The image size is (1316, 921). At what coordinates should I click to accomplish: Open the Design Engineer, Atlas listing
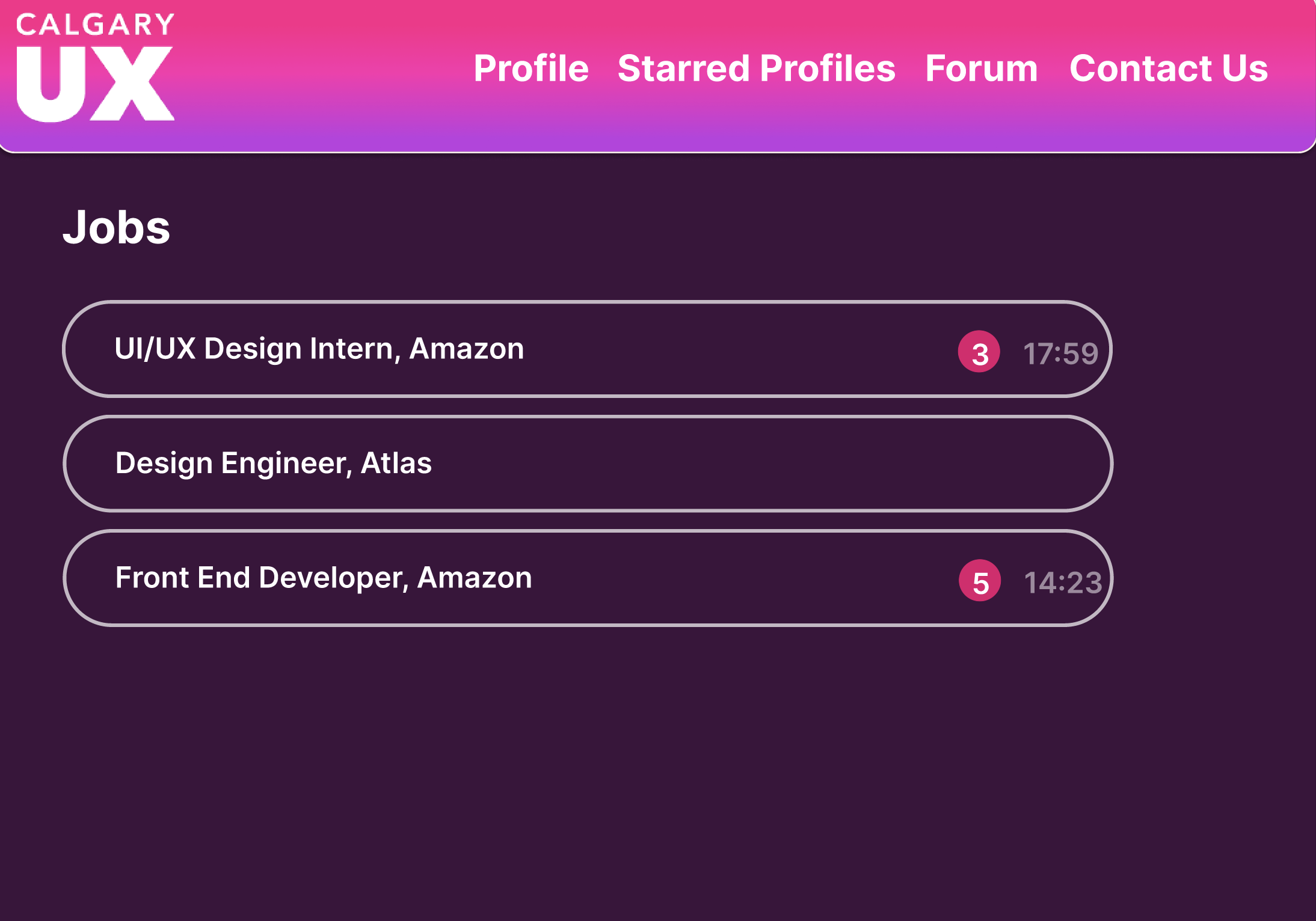pyautogui.click(x=588, y=464)
